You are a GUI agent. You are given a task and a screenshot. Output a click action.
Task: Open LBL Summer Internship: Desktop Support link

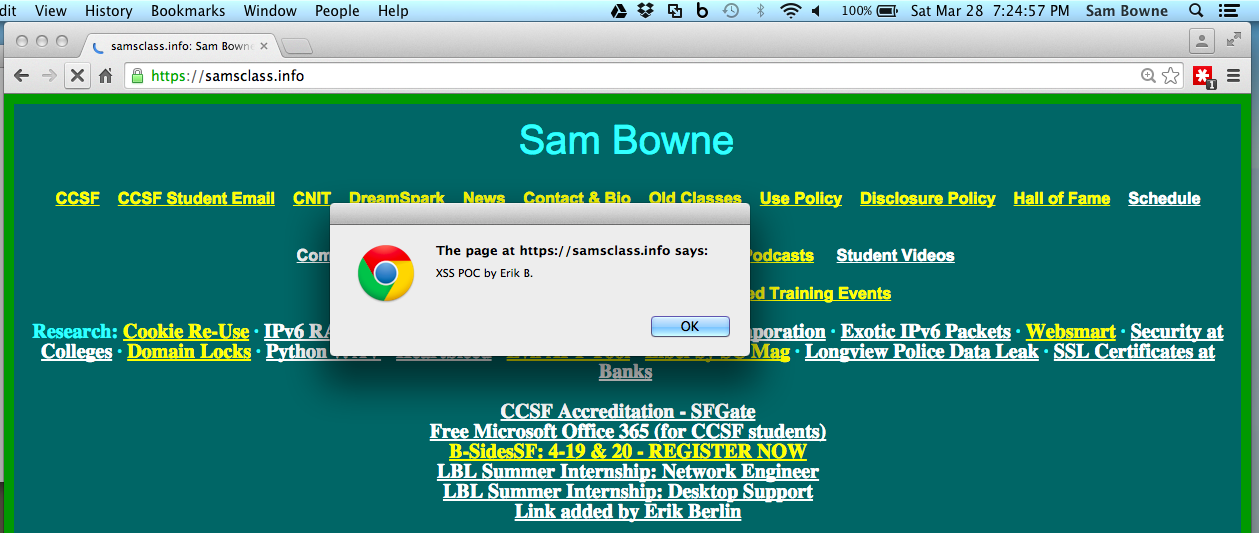628,491
